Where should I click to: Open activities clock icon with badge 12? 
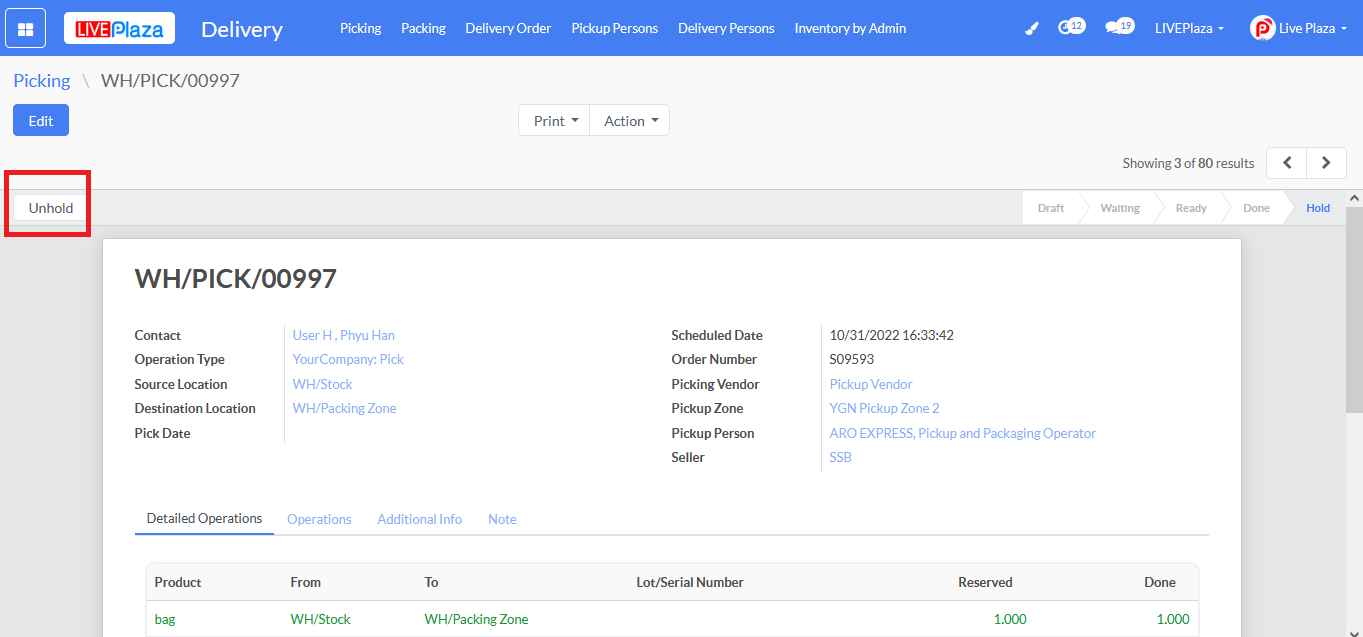pos(1071,27)
